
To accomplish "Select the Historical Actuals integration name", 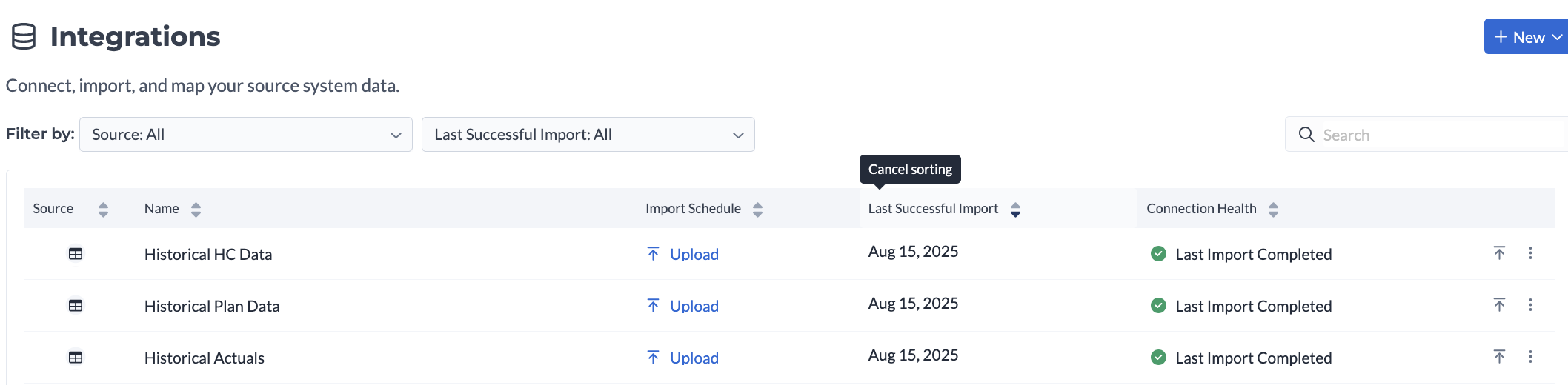I will (205, 358).
